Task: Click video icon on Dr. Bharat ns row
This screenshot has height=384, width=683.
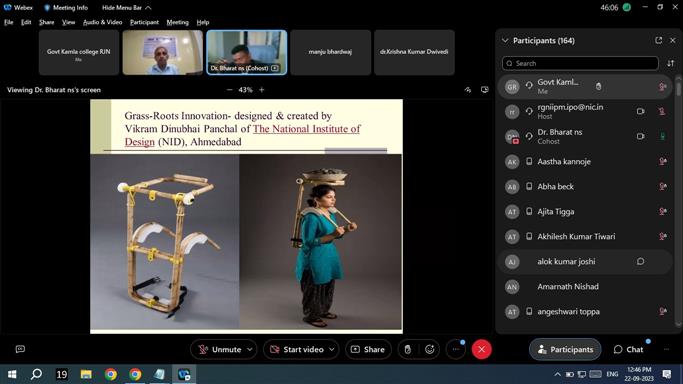Action: click(640, 136)
